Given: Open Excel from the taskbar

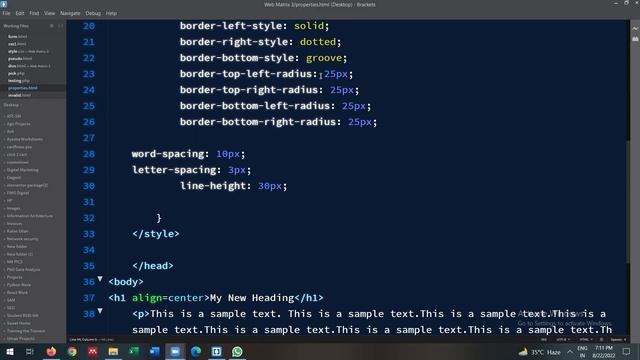Looking at the screenshot, I should coord(134,351).
